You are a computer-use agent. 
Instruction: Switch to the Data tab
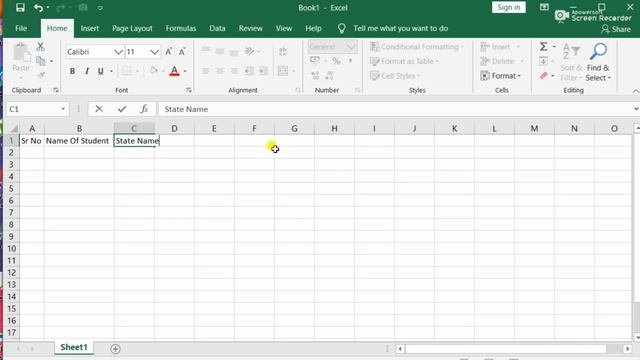217,28
